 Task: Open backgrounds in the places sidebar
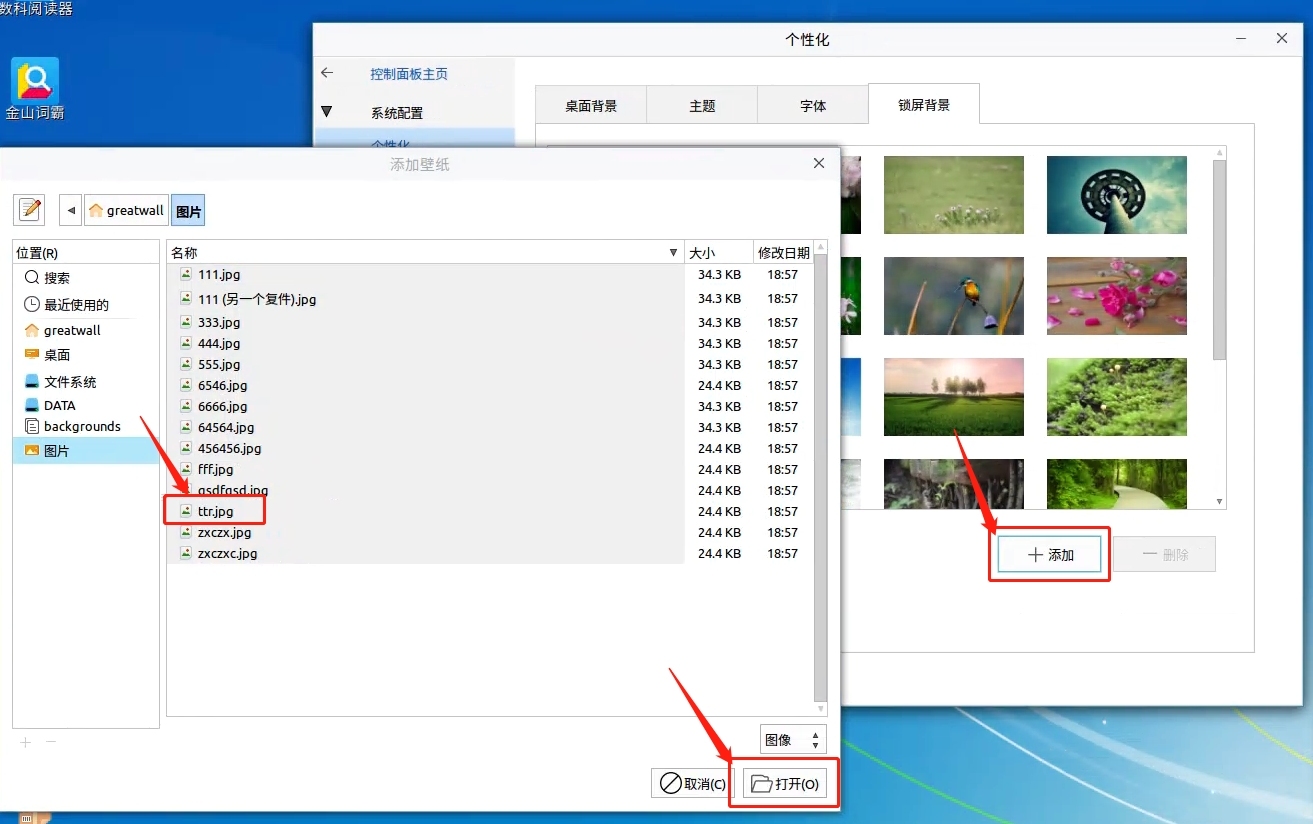tap(86, 426)
